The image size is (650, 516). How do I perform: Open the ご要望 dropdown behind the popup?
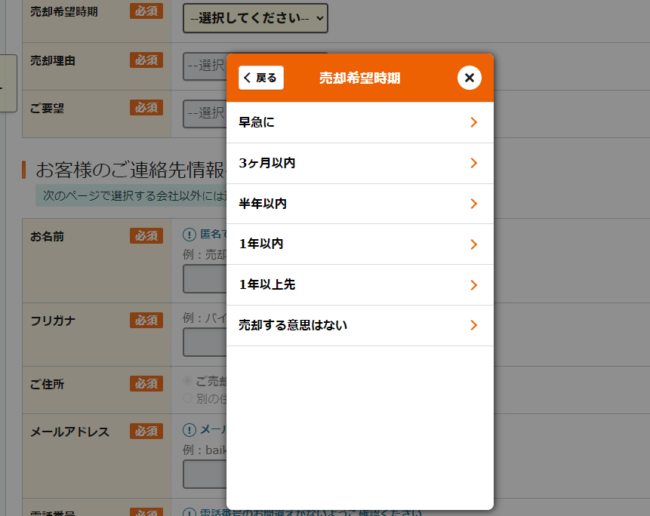[205, 113]
